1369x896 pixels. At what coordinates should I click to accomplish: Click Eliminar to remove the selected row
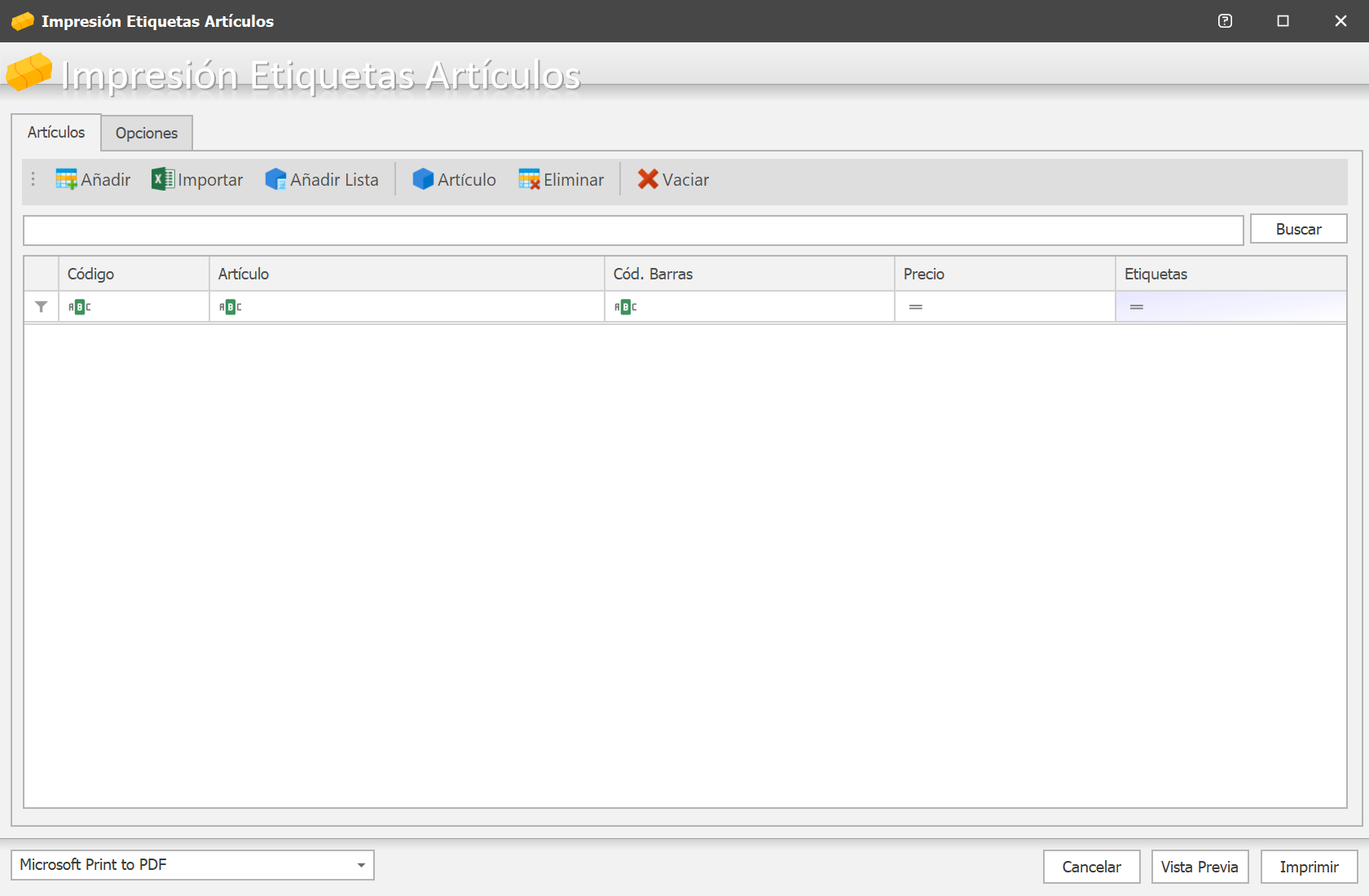[x=561, y=179]
